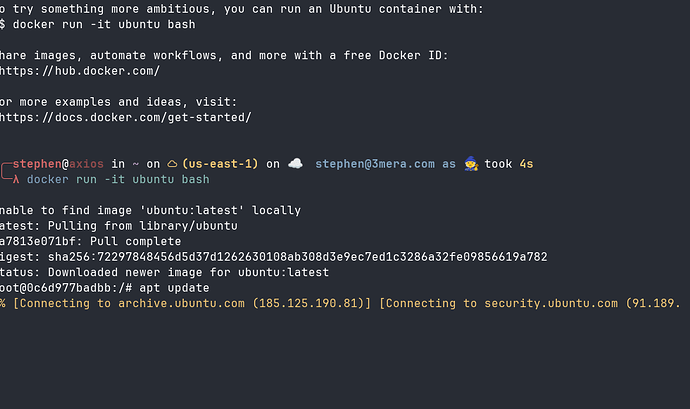Open the docs.docker.com get-started link
The image size is (690, 409).
[125, 118]
